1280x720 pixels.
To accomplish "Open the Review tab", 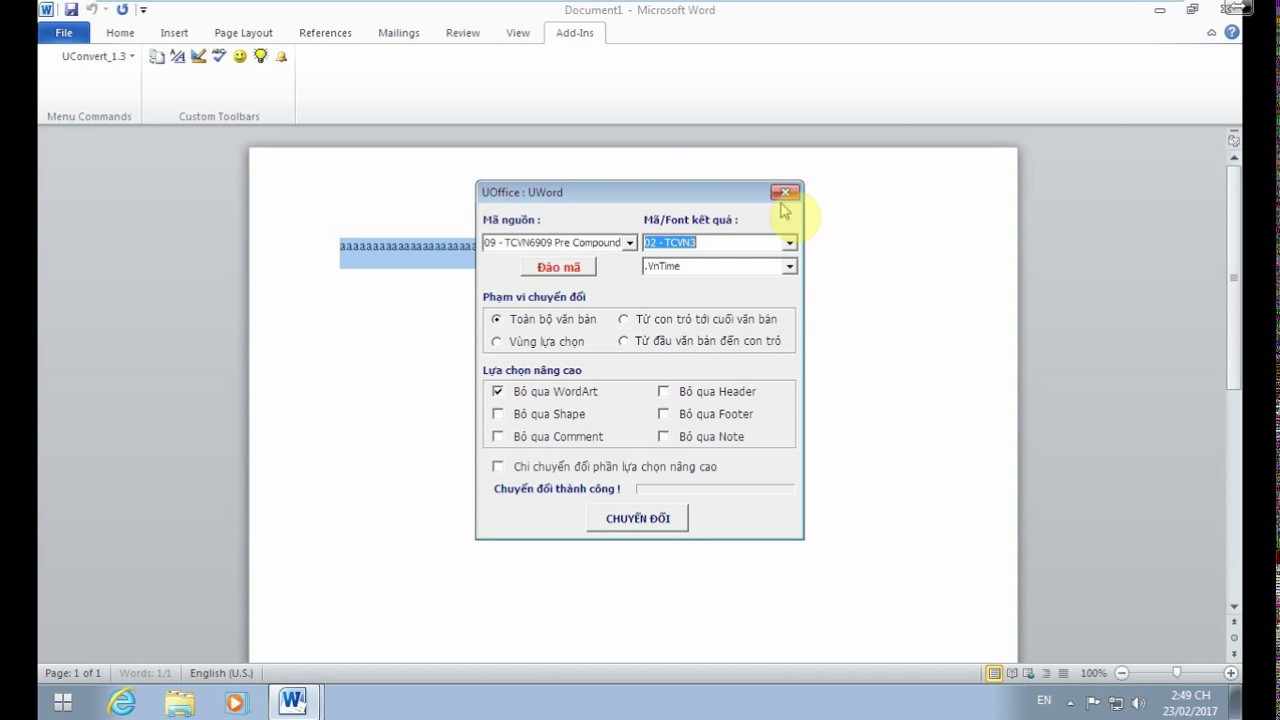I will [463, 33].
